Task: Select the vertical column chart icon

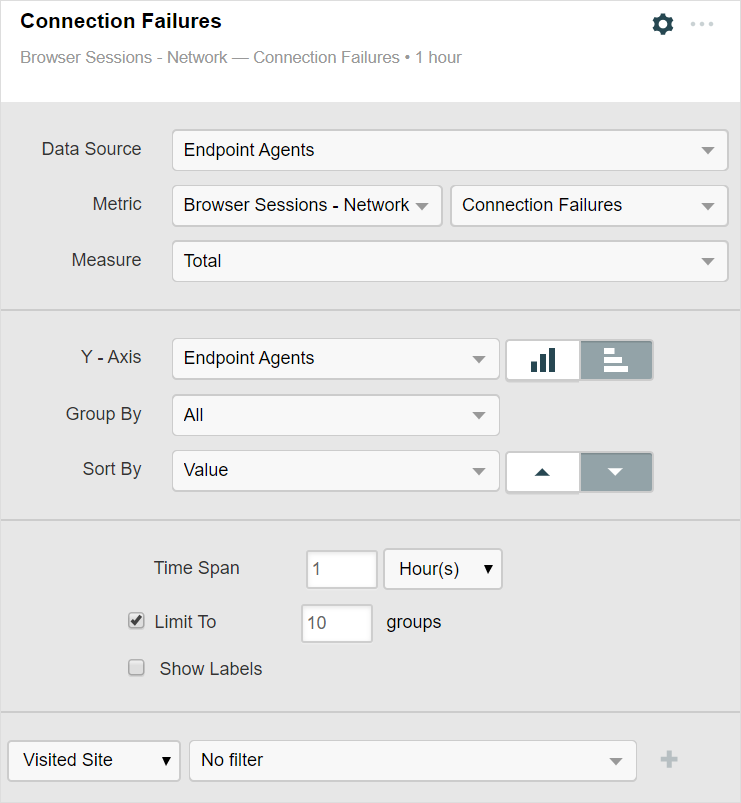Action: 543,359
